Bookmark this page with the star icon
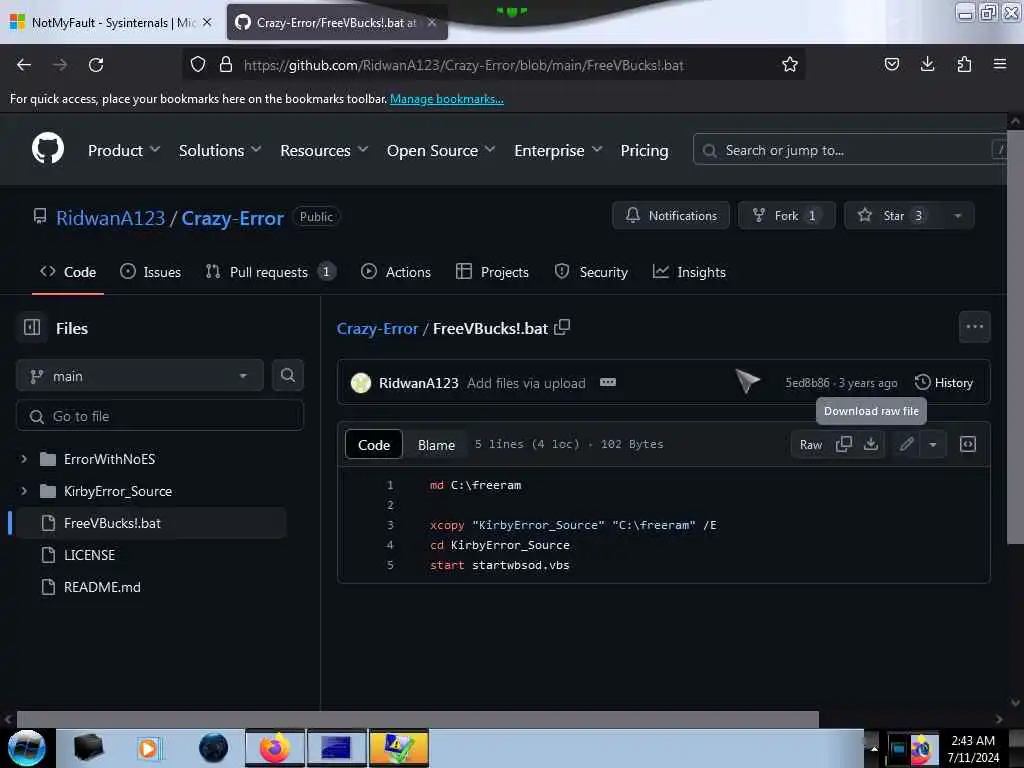Viewport: 1024px width, 768px height. [x=790, y=64]
